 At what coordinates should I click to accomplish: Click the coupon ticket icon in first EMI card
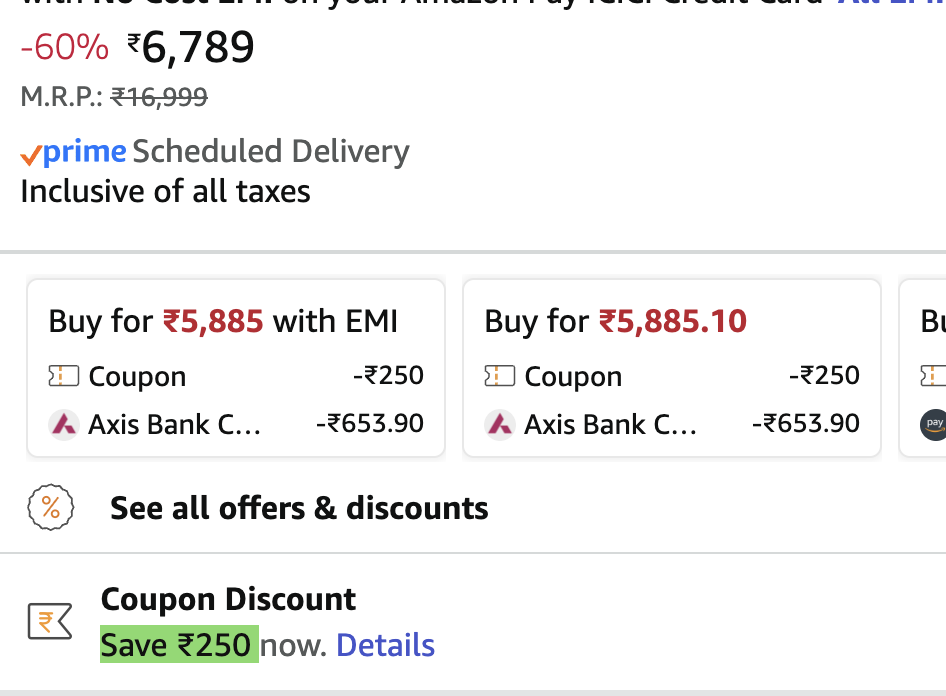coord(63,376)
